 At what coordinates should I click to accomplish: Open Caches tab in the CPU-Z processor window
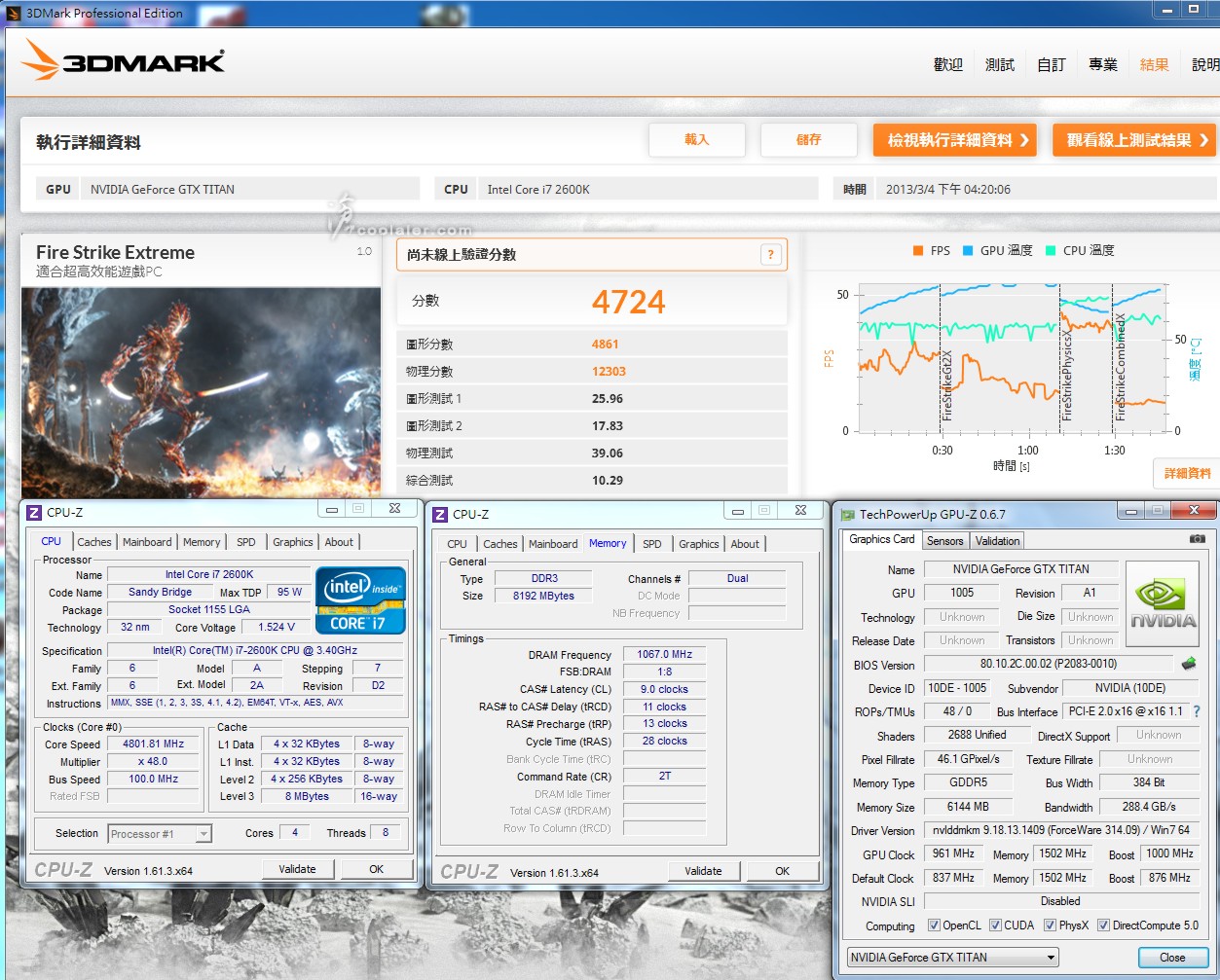click(x=94, y=542)
